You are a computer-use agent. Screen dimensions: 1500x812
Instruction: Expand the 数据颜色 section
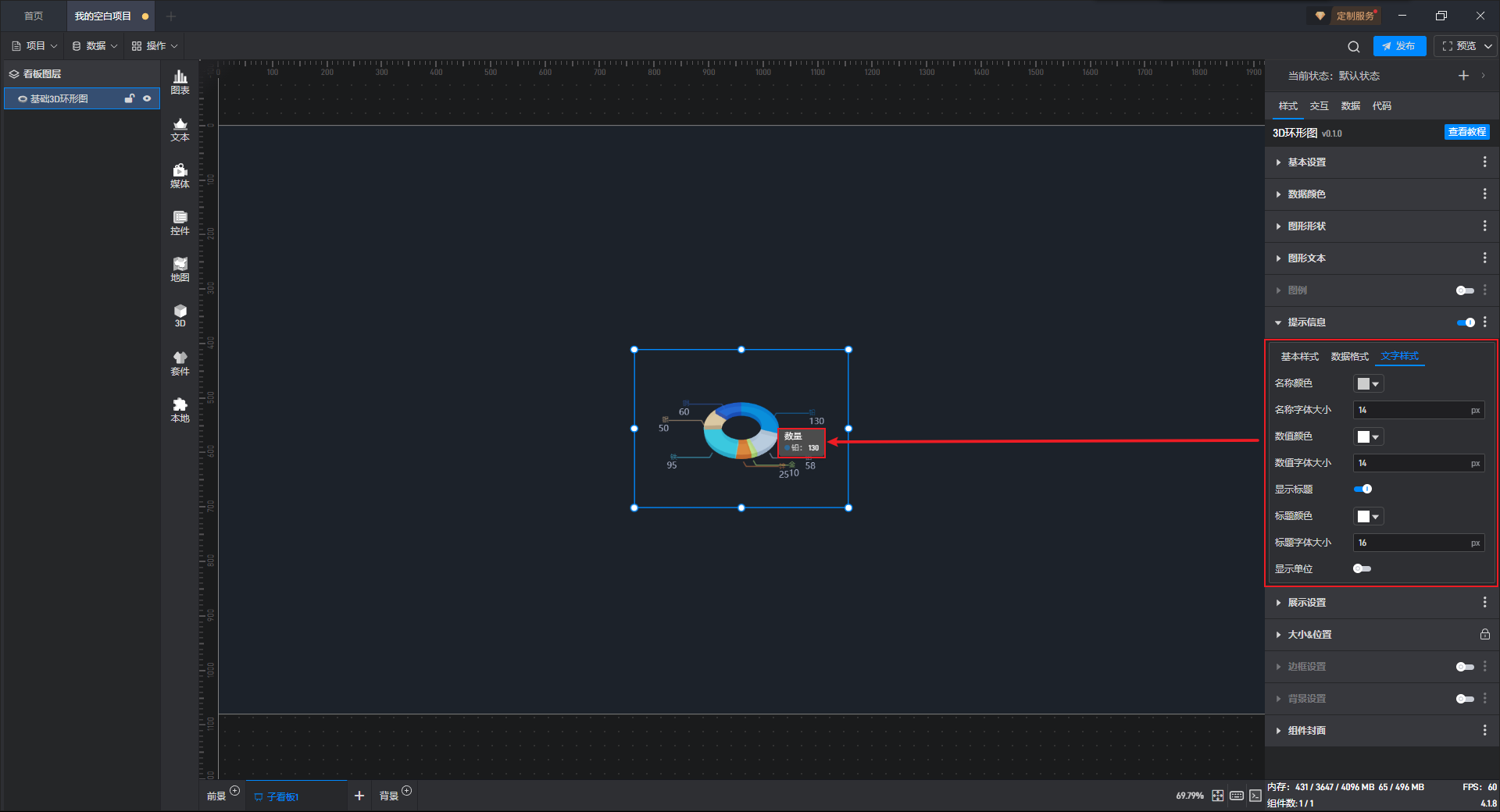1278,194
